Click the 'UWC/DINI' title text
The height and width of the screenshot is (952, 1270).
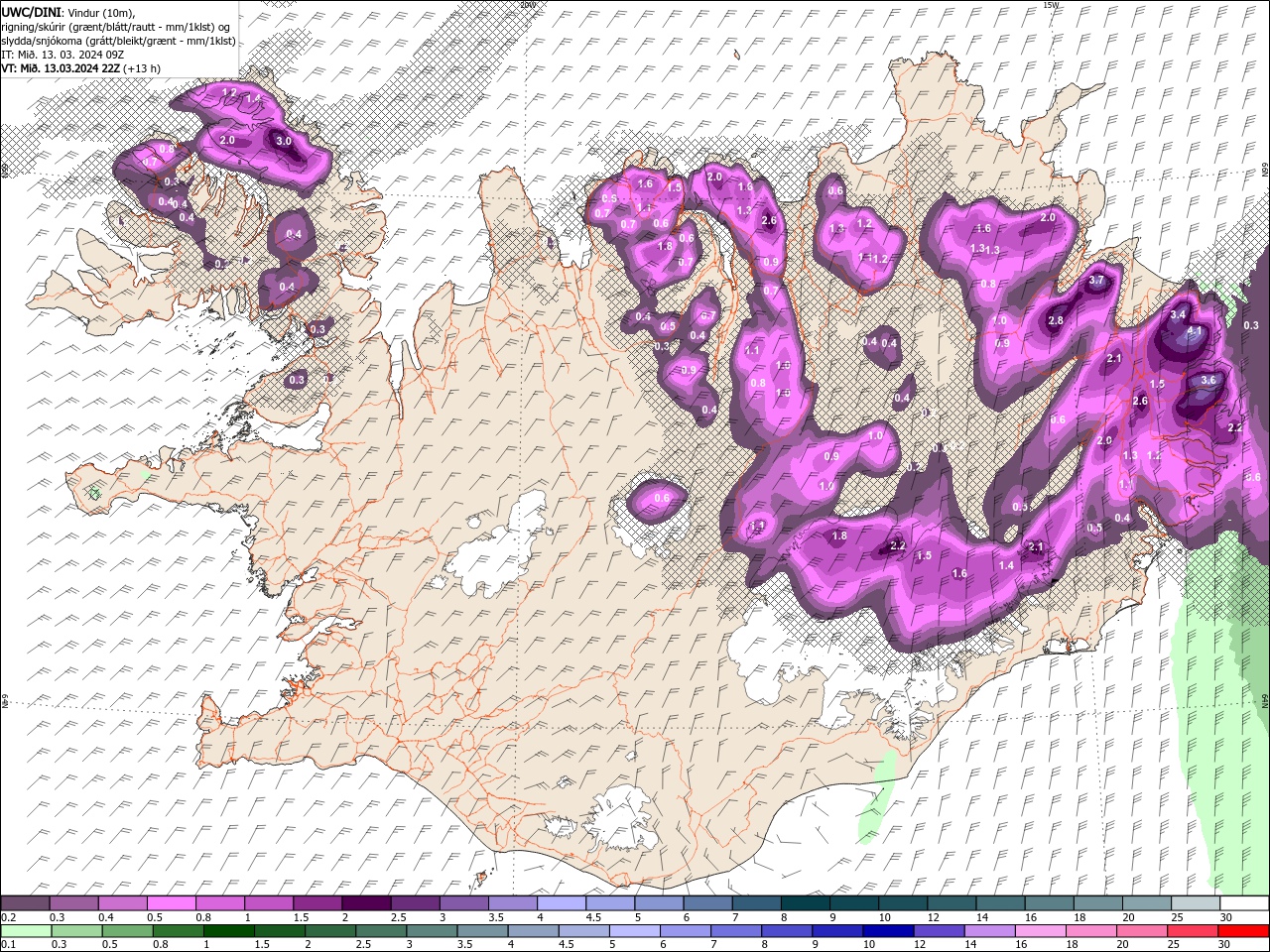(x=32, y=12)
